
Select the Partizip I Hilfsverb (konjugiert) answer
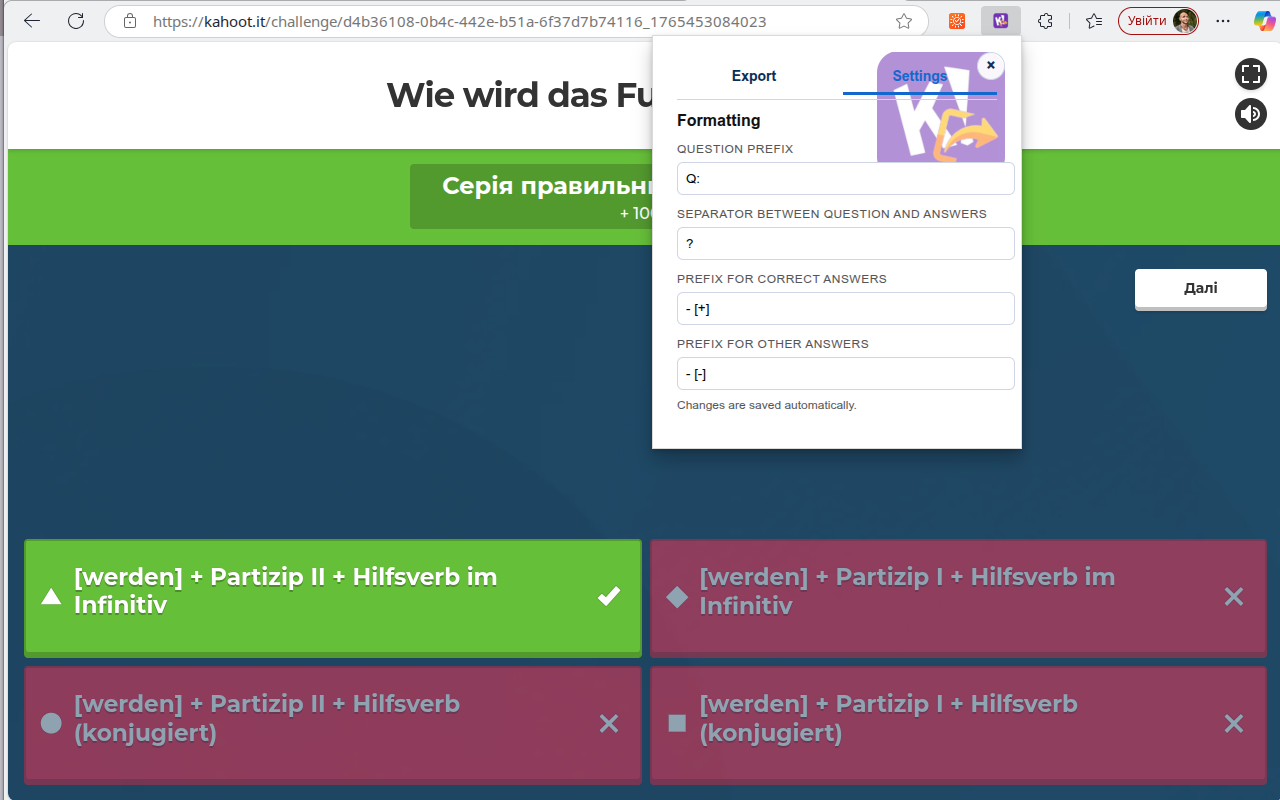958,724
